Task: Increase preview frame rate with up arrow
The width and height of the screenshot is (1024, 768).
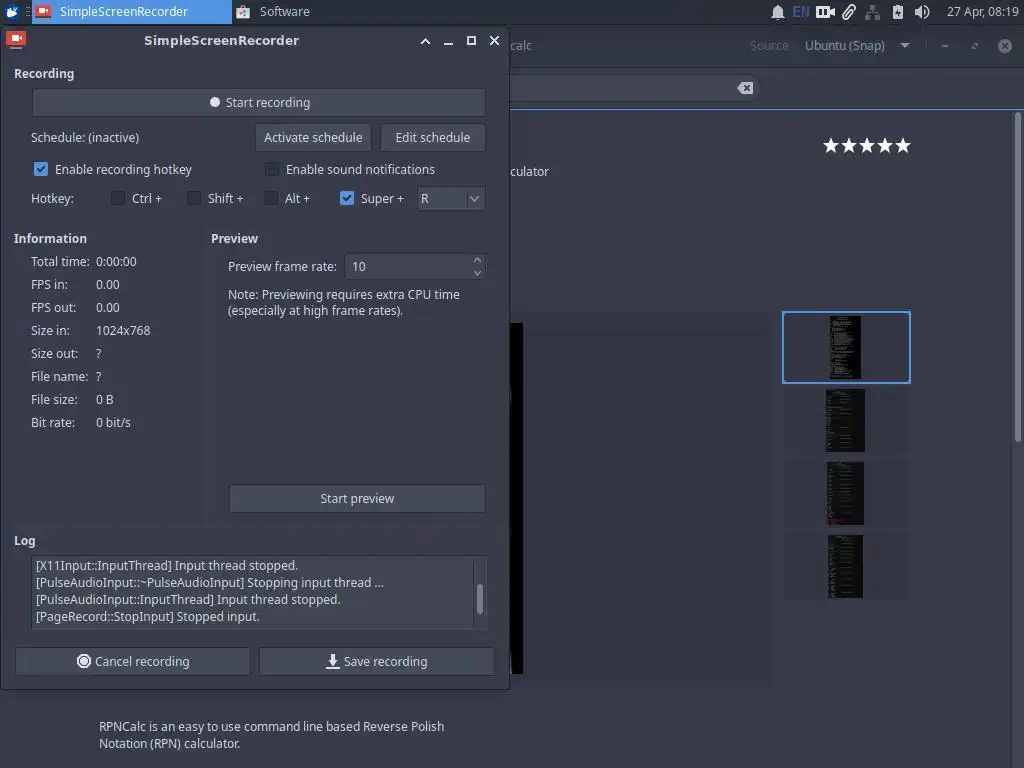Action: (477, 260)
